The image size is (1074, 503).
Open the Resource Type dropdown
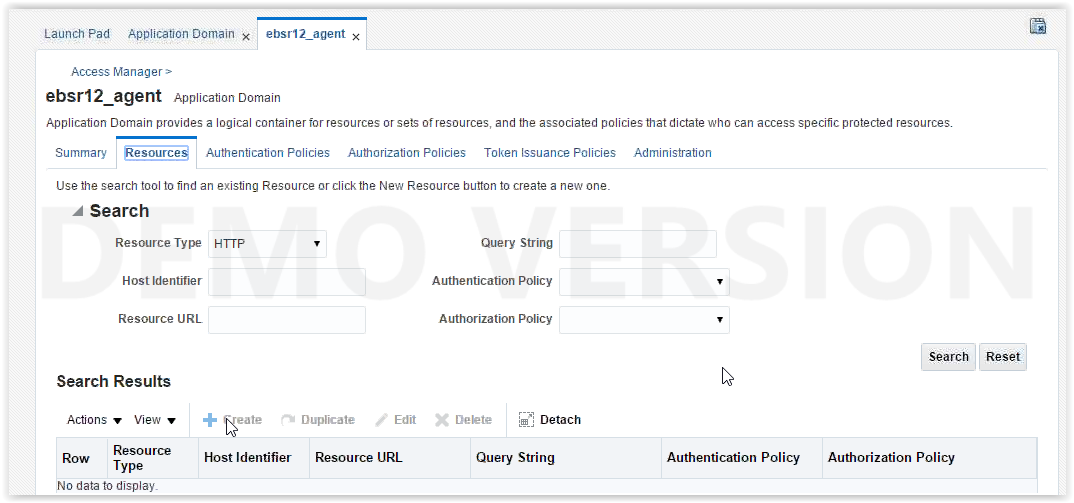pyautogui.click(x=267, y=244)
